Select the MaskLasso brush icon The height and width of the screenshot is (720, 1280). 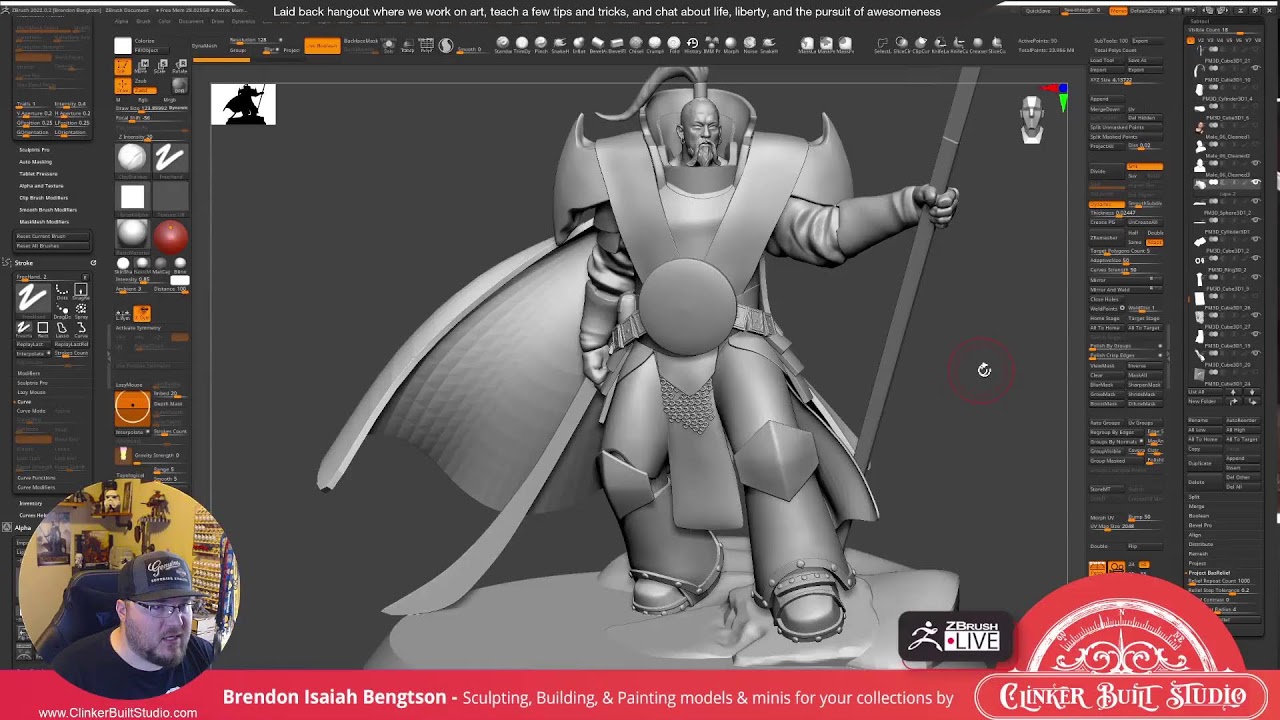coord(807,43)
